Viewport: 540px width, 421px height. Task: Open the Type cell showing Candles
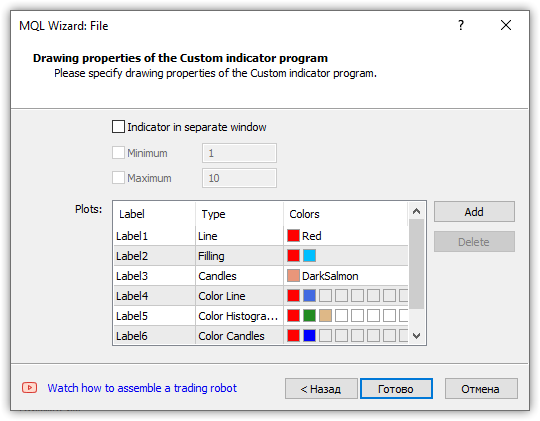pos(239,276)
